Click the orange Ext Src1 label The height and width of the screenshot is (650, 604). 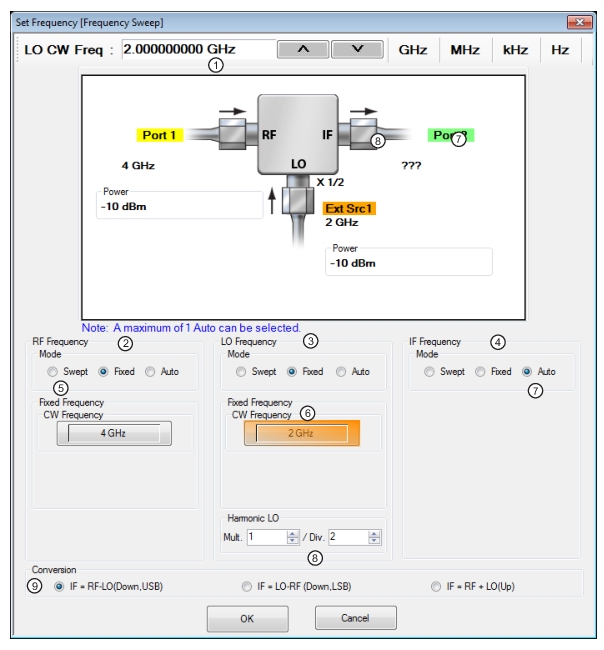pos(349,207)
